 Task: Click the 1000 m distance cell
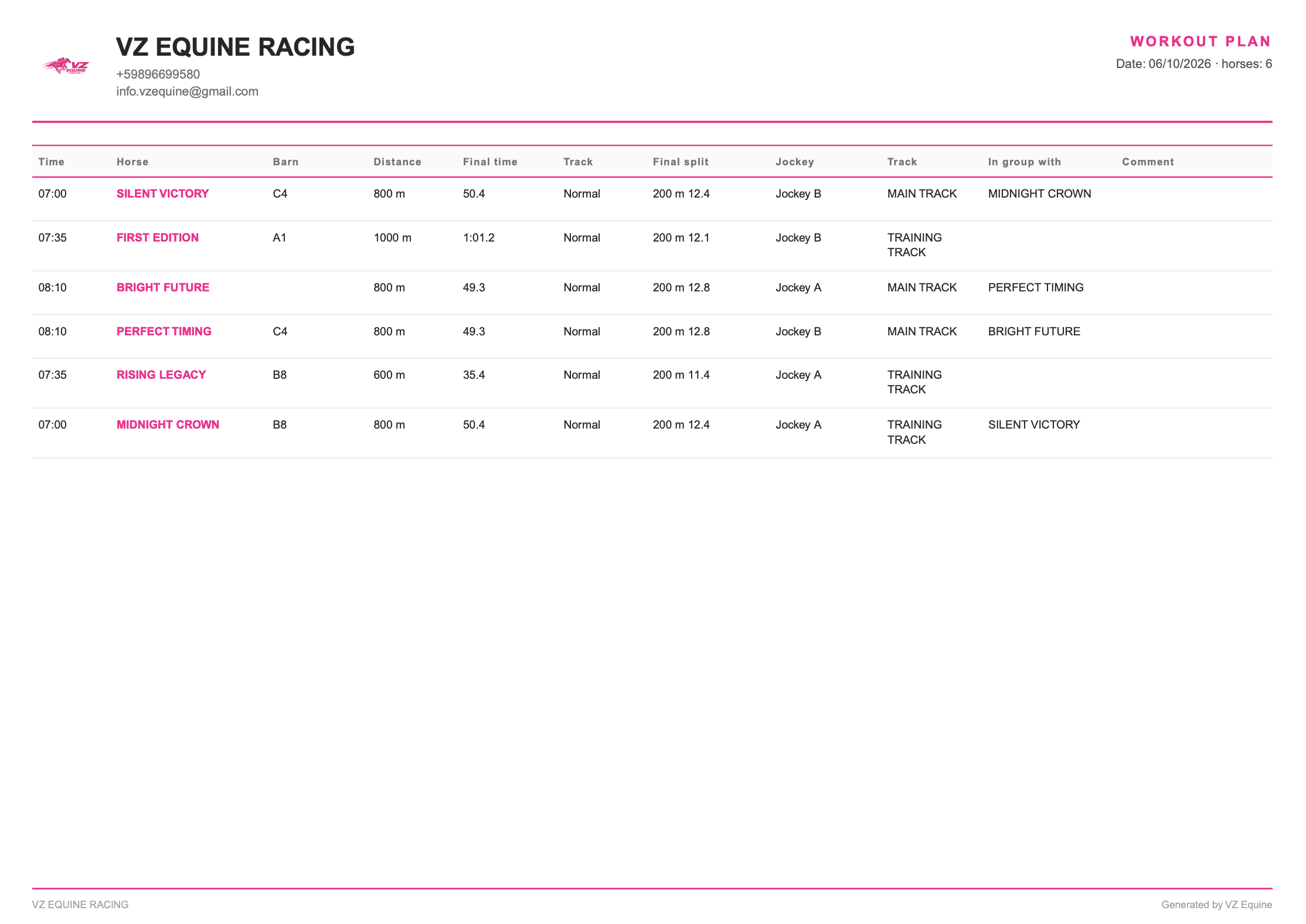[x=393, y=237]
